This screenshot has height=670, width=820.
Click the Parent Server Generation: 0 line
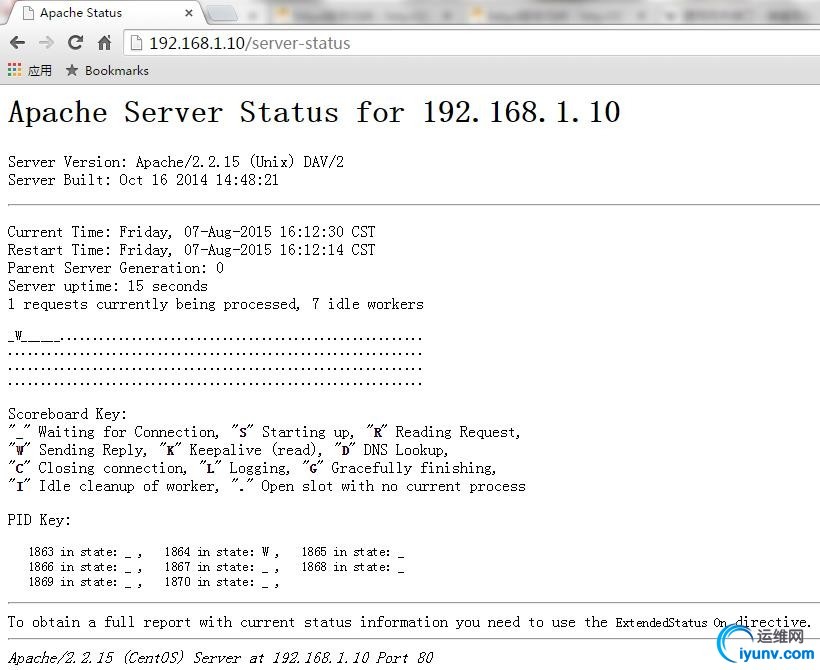[x=116, y=268]
